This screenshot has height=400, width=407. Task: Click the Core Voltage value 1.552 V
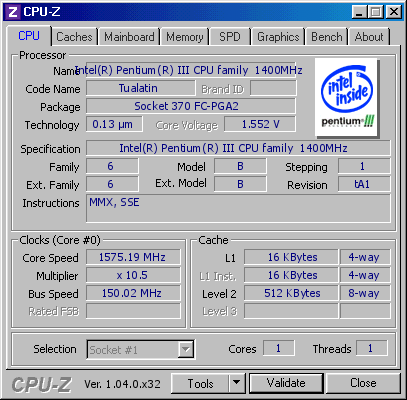[x=260, y=124]
